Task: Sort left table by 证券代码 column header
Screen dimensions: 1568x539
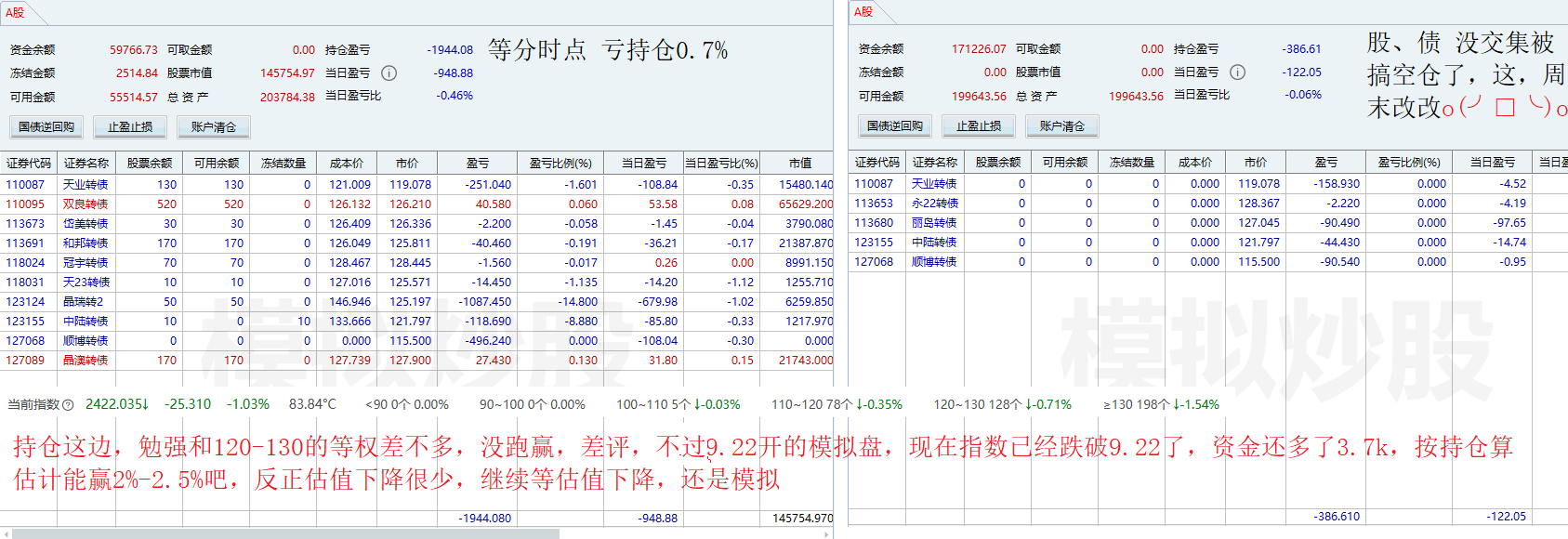Action: 29,163
